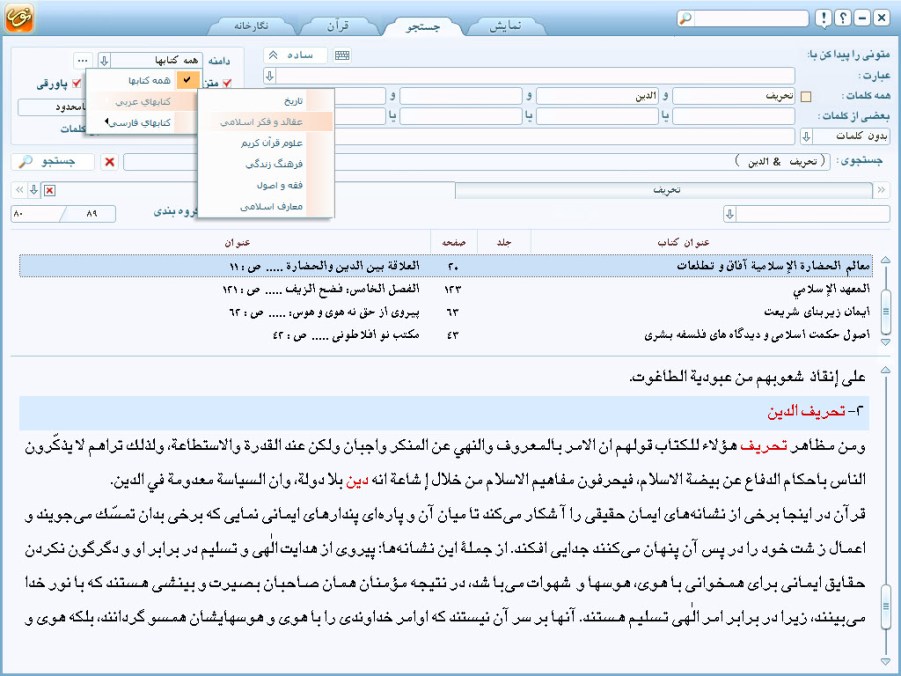Open the بدون کلمات dropdown
Viewport: 901px width, 676px height.
(x=806, y=136)
